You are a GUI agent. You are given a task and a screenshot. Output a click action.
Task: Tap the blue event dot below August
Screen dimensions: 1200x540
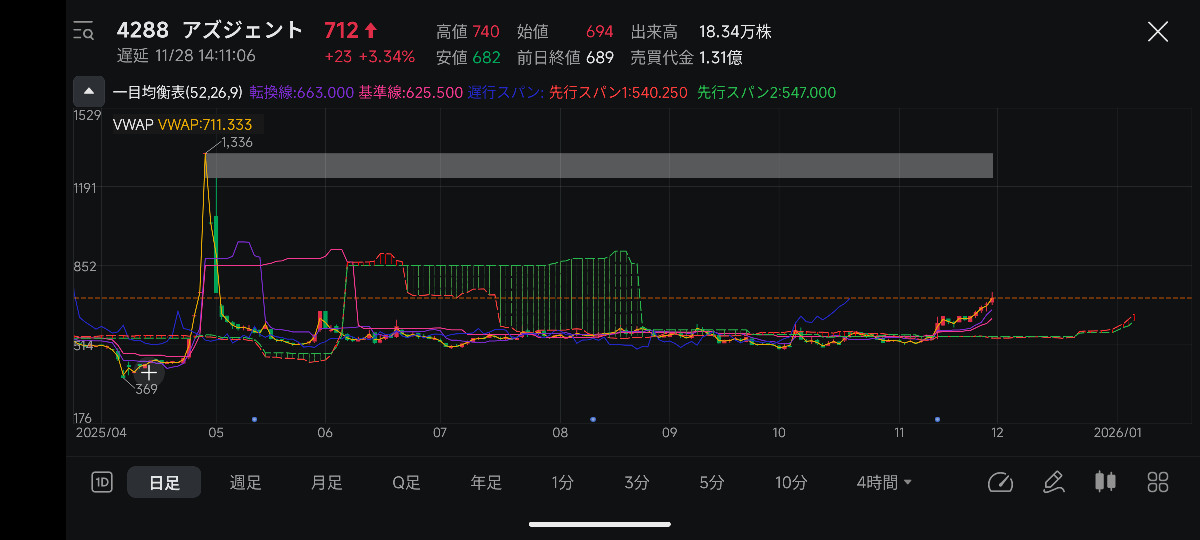point(593,419)
